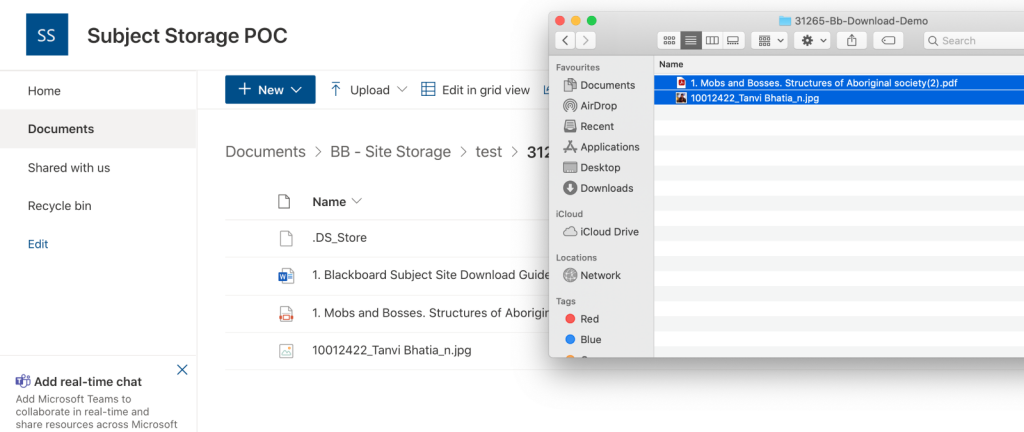
Task: Click the image file icon in SharePoint
Action: (286, 351)
